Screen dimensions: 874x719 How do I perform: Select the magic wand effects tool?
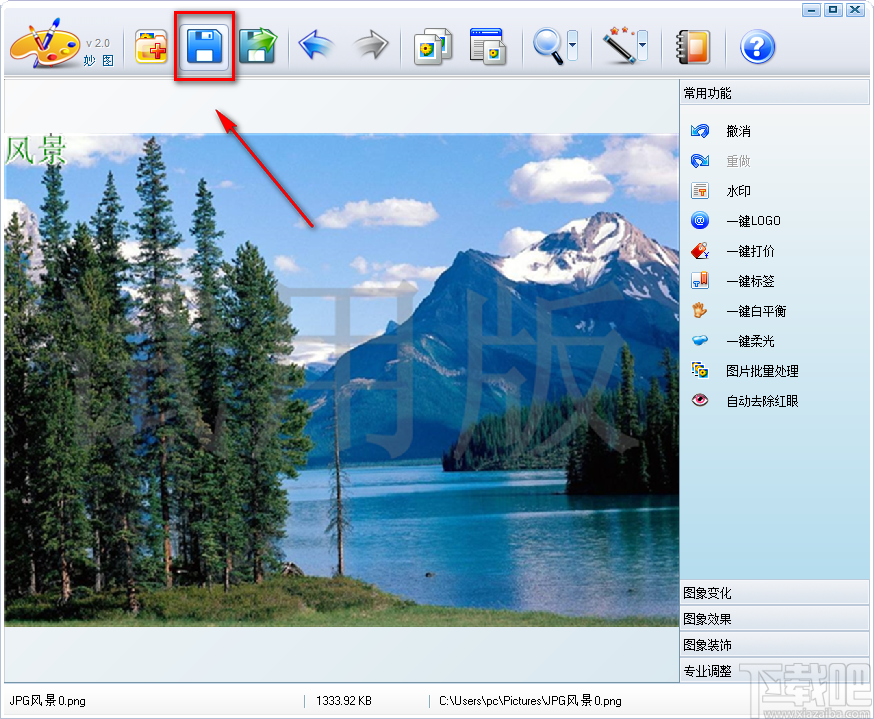tap(618, 45)
